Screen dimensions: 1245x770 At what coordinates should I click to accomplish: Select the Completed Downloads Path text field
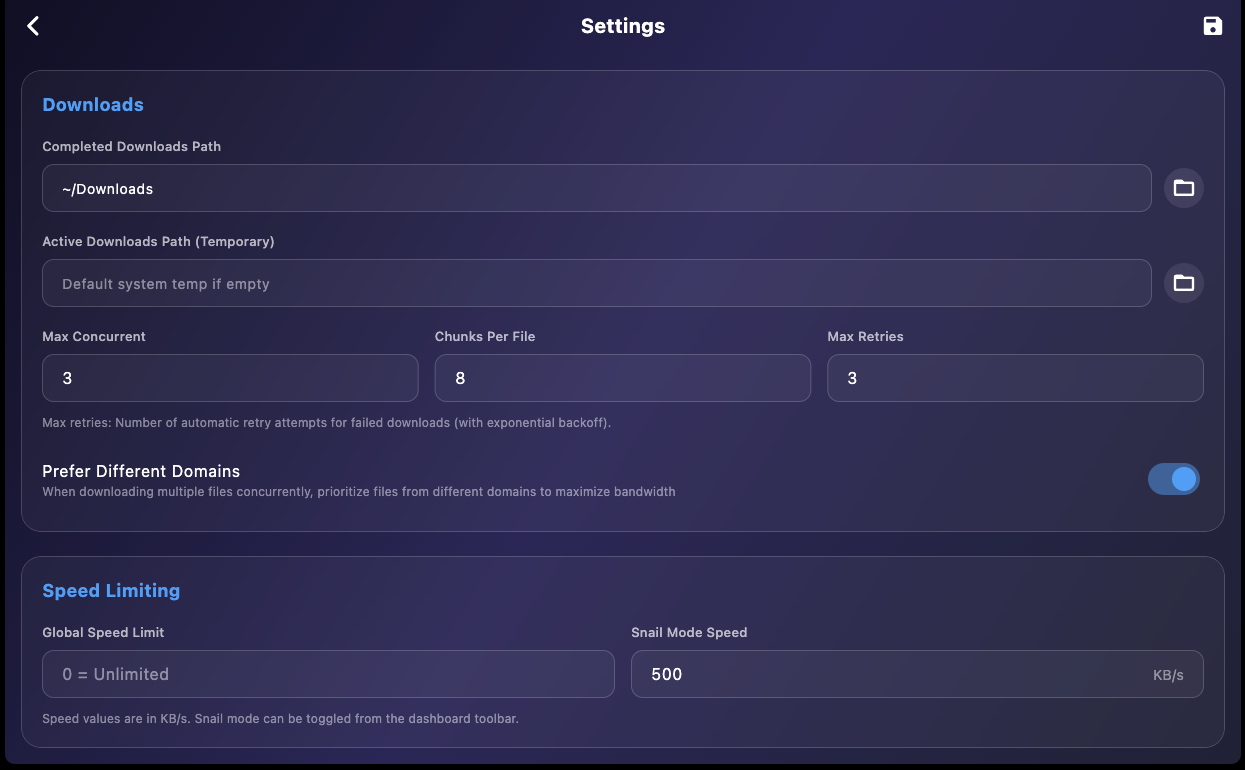(597, 188)
